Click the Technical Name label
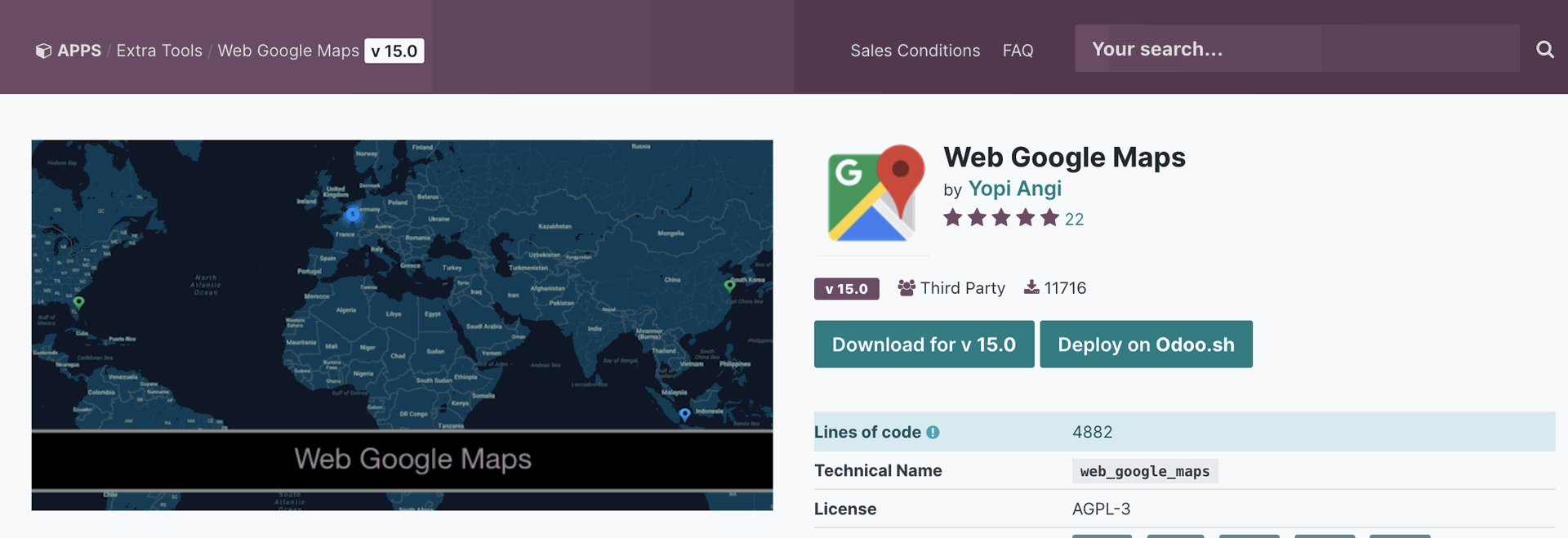The image size is (1568, 538). (x=878, y=470)
